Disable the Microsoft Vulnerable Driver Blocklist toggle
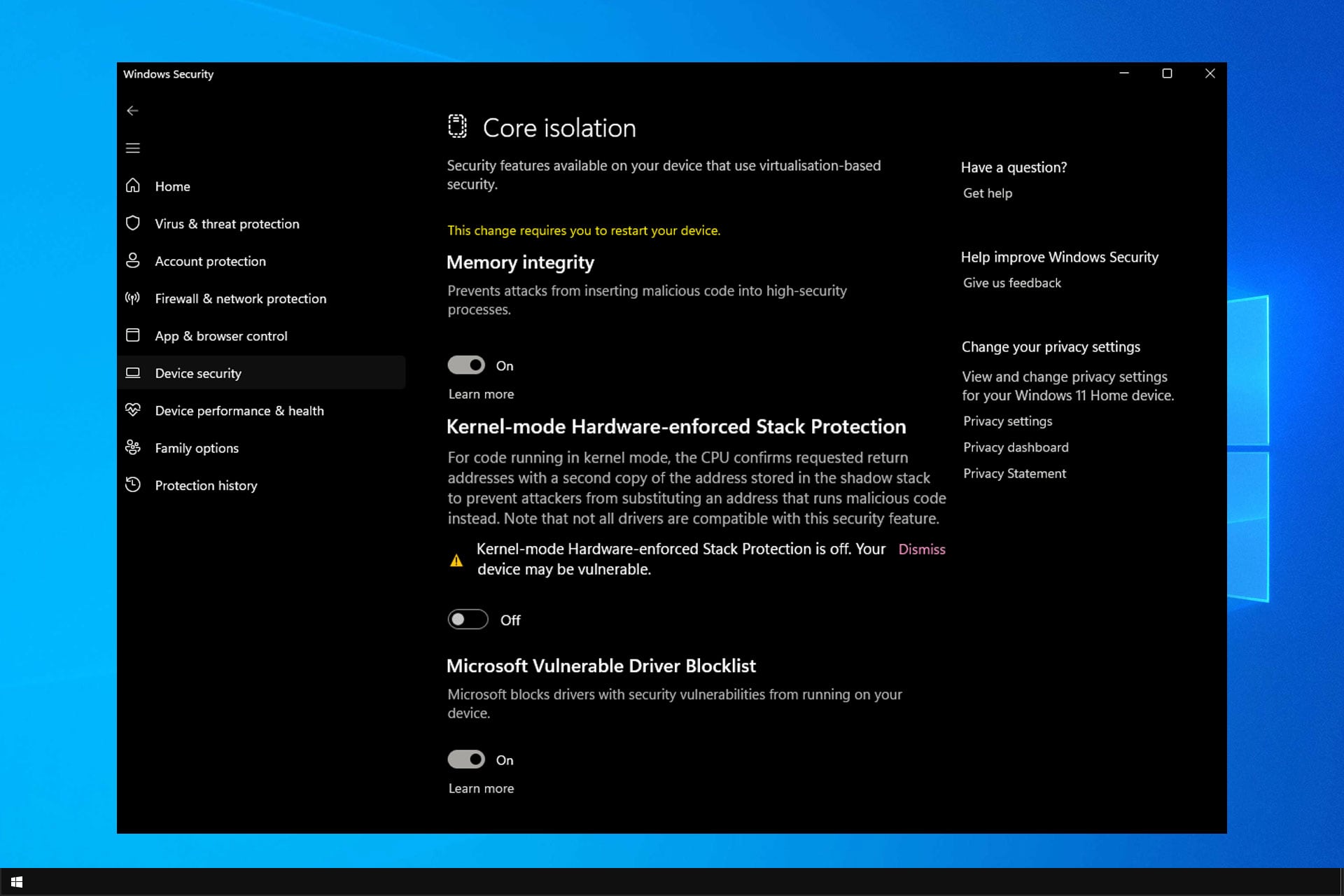1344x896 pixels. pos(466,759)
